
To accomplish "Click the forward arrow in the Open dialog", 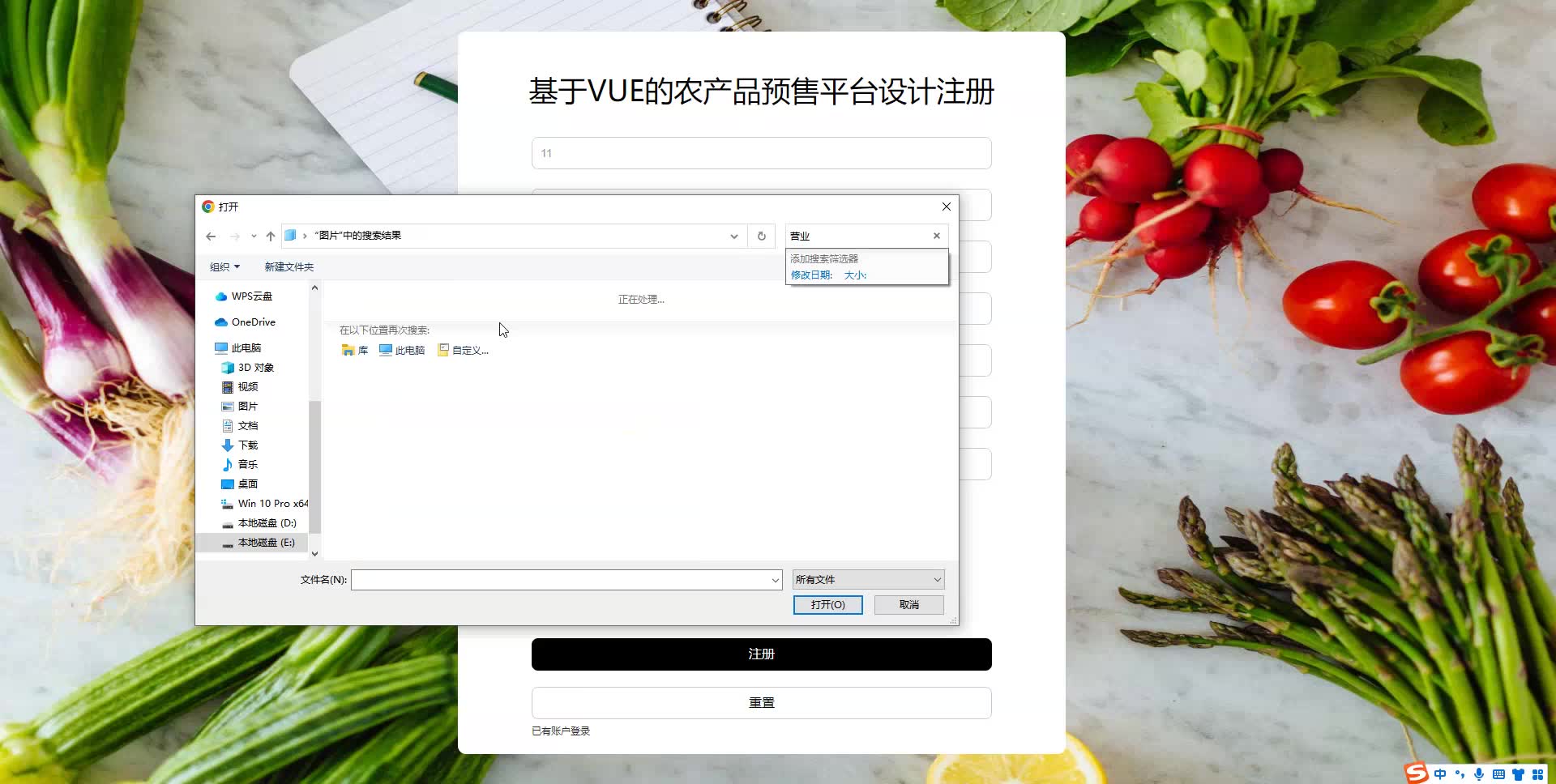I will click(x=235, y=236).
